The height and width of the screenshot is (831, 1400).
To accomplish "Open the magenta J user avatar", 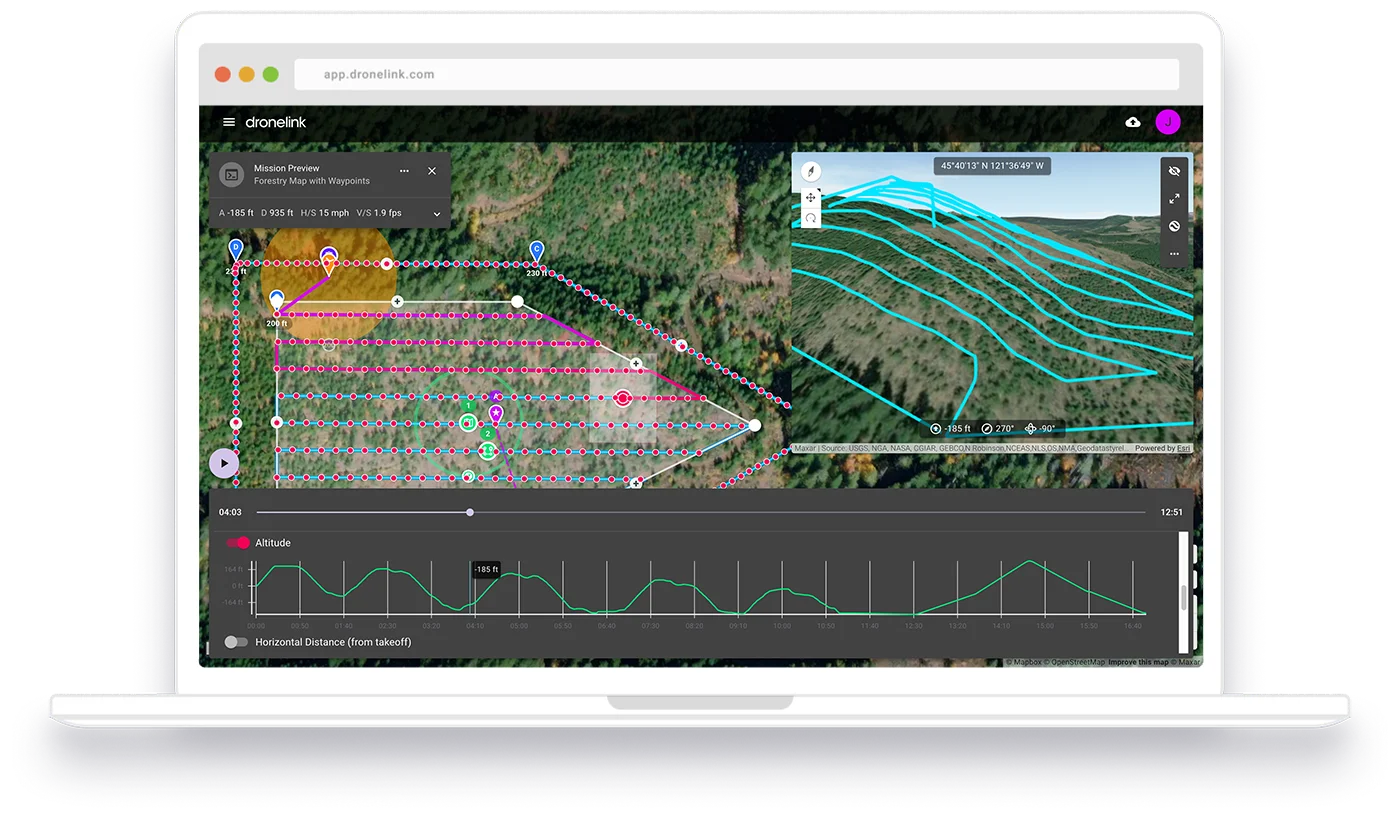I will click(x=1168, y=122).
